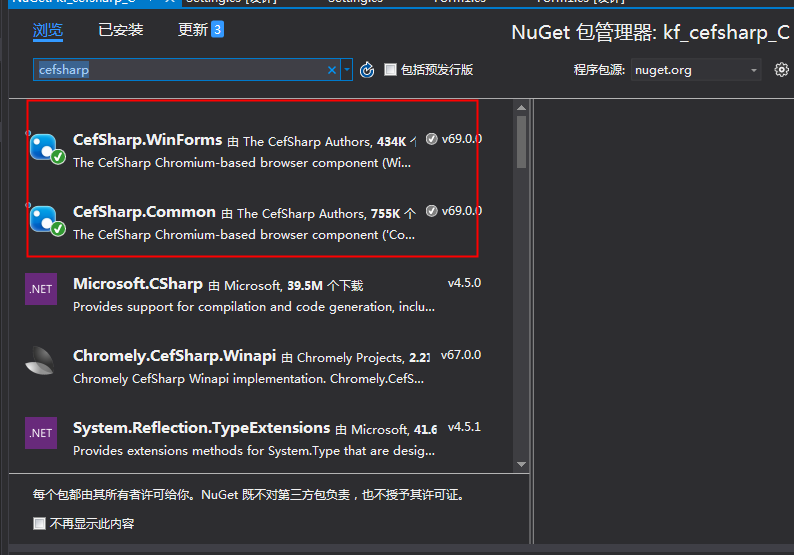Open the 已安装 tab

pos(121,30)
